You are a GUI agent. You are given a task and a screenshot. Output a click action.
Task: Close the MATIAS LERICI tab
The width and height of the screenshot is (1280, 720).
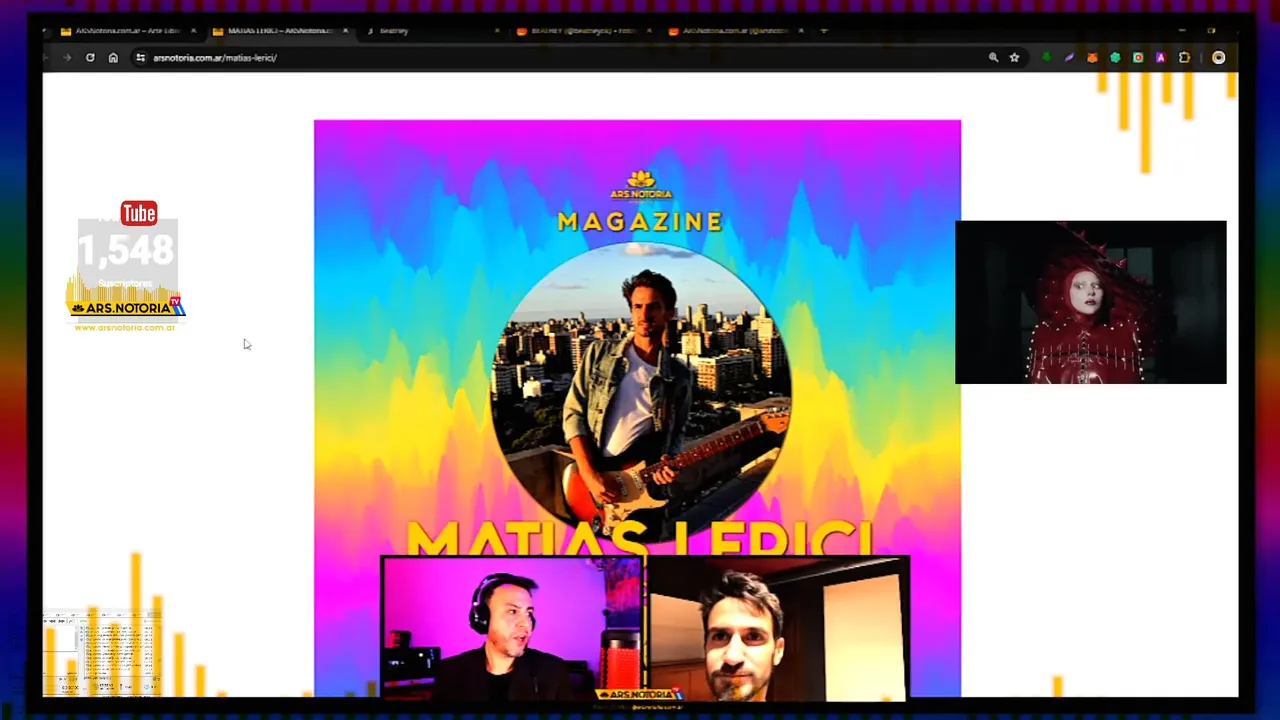point(345,31)
